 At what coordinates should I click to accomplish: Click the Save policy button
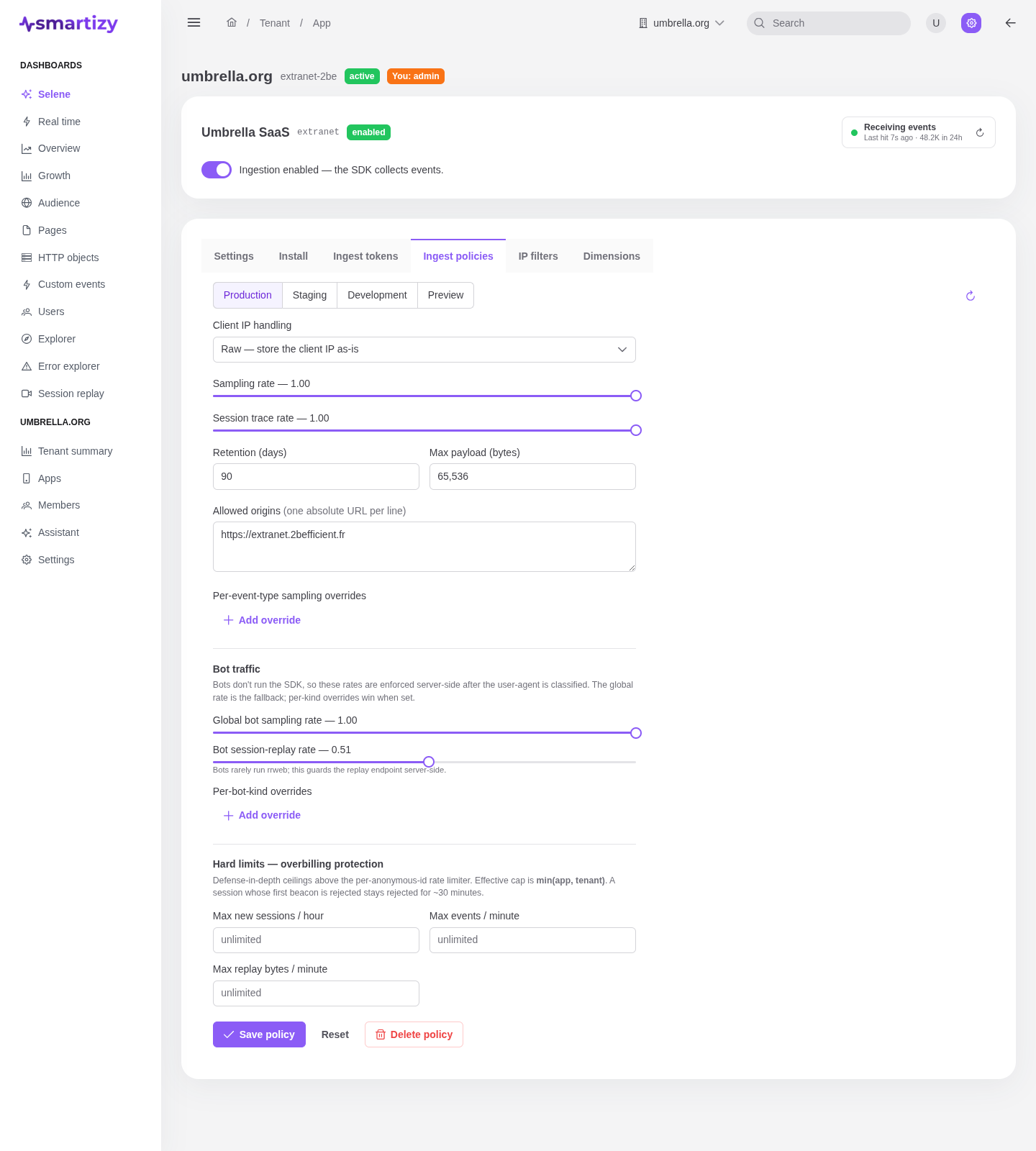pyautogui.click(x=259, y=1034)
